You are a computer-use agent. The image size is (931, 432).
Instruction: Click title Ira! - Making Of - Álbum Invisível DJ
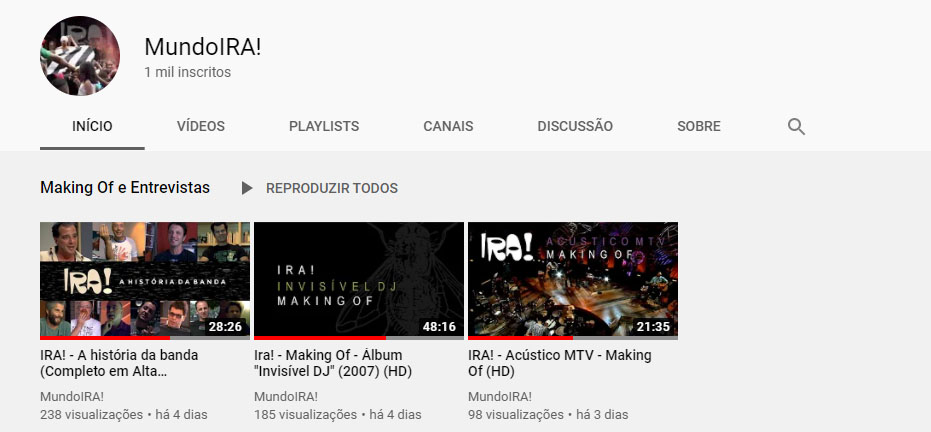[x=333, y=363]
